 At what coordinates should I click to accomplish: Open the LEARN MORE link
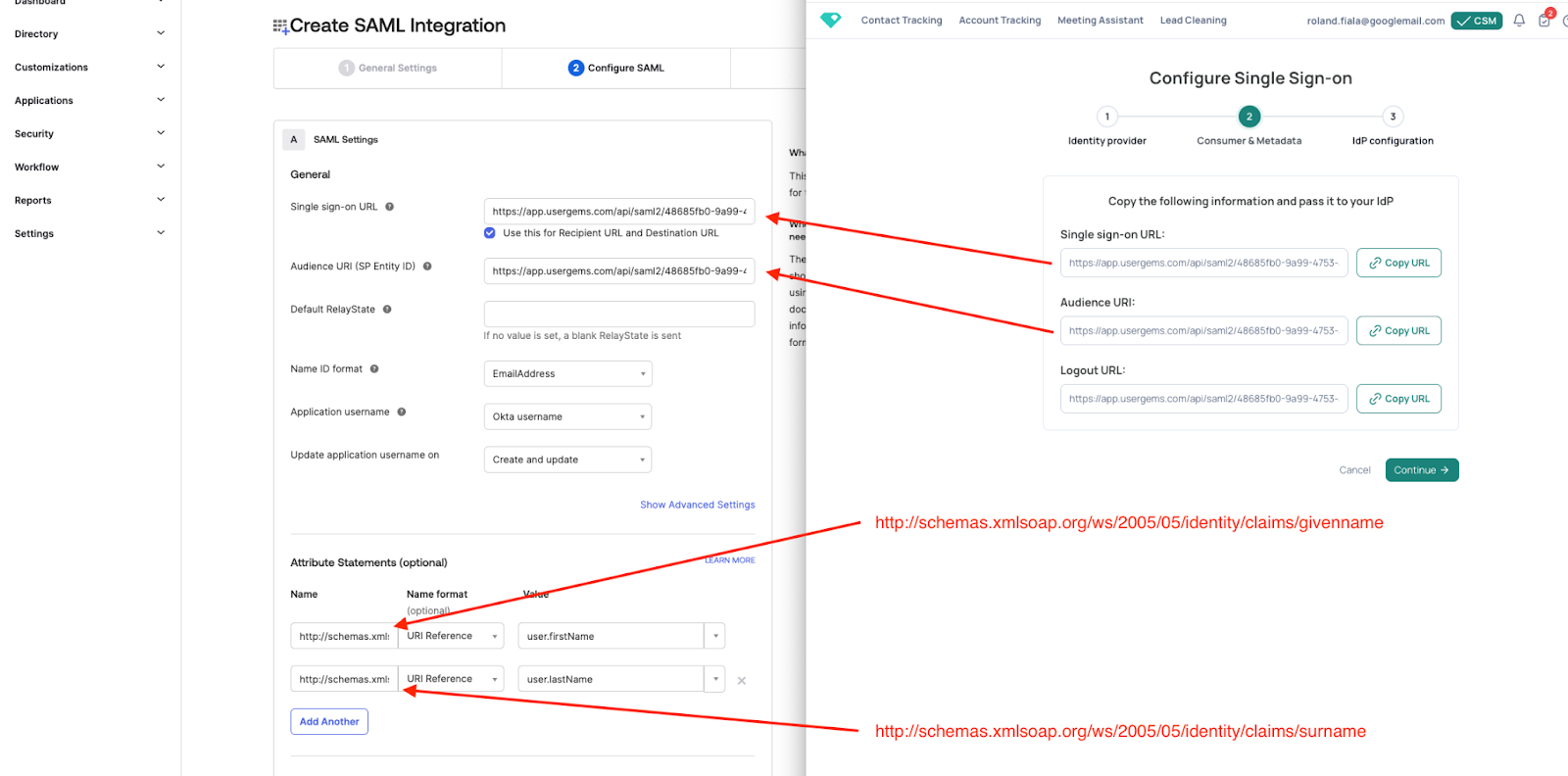click(730, 560)
